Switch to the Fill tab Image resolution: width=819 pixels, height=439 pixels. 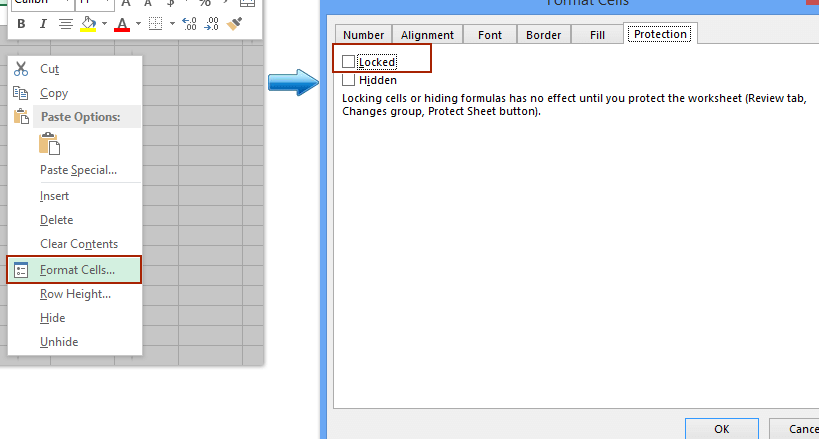click(597, 35)
